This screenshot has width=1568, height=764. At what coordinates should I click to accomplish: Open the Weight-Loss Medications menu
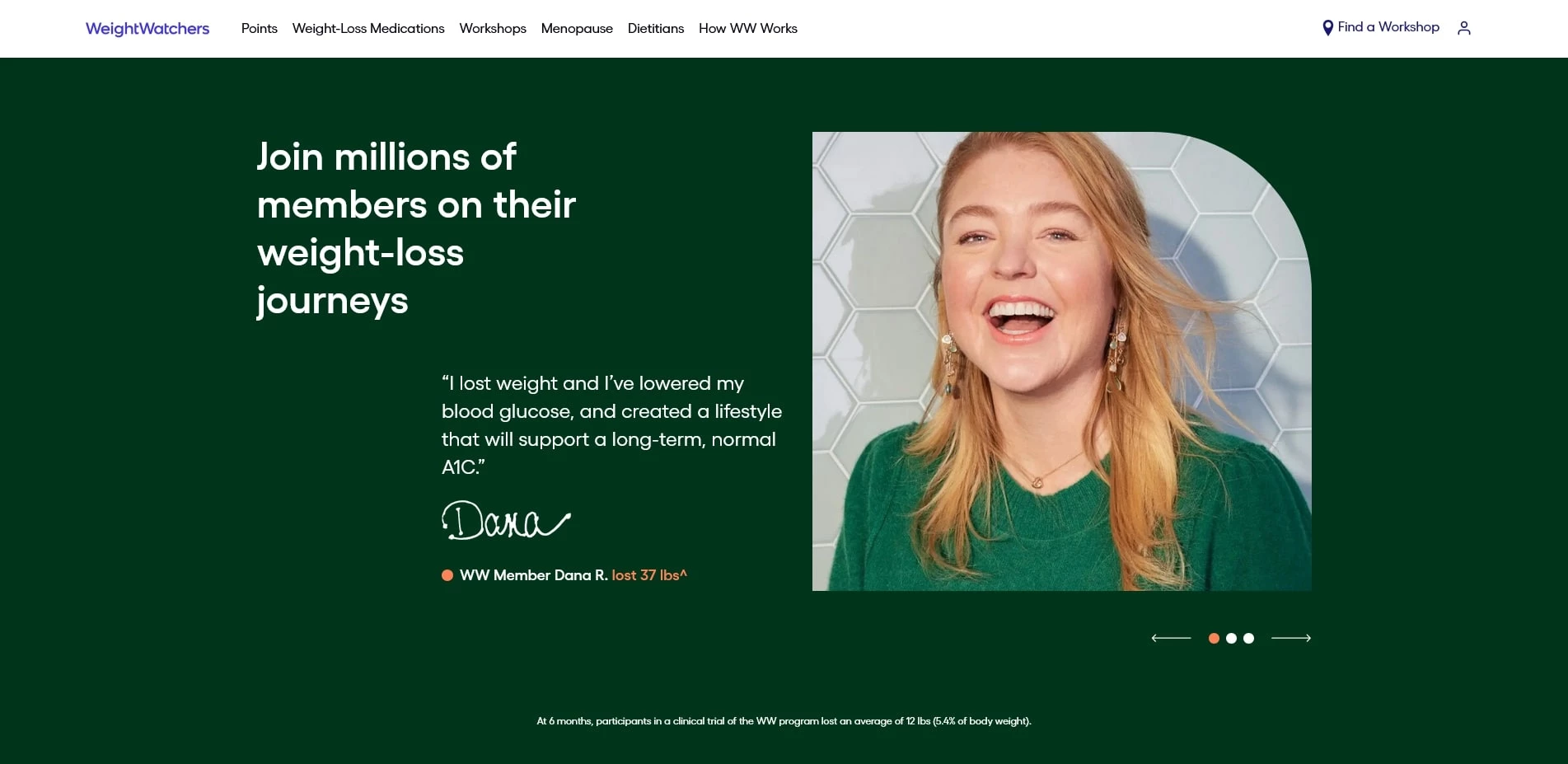click(368, 29)
